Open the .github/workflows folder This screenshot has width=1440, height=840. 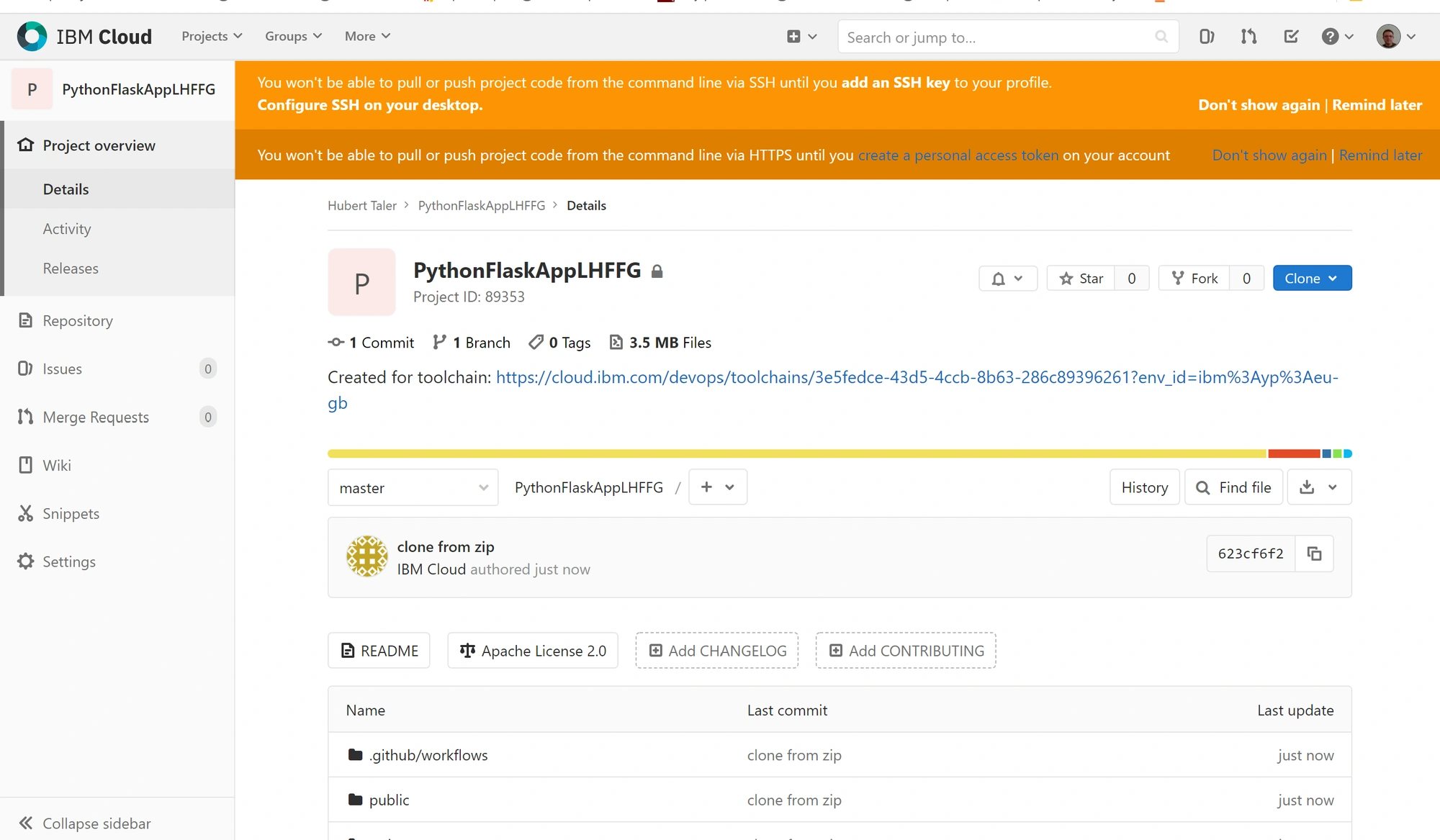coord(428,755)
